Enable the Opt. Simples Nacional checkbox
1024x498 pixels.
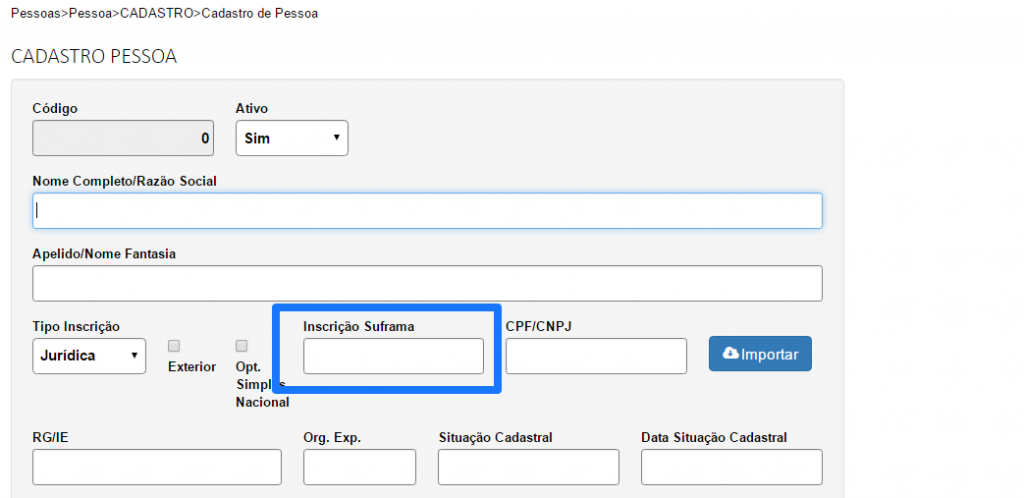point(241,346)
